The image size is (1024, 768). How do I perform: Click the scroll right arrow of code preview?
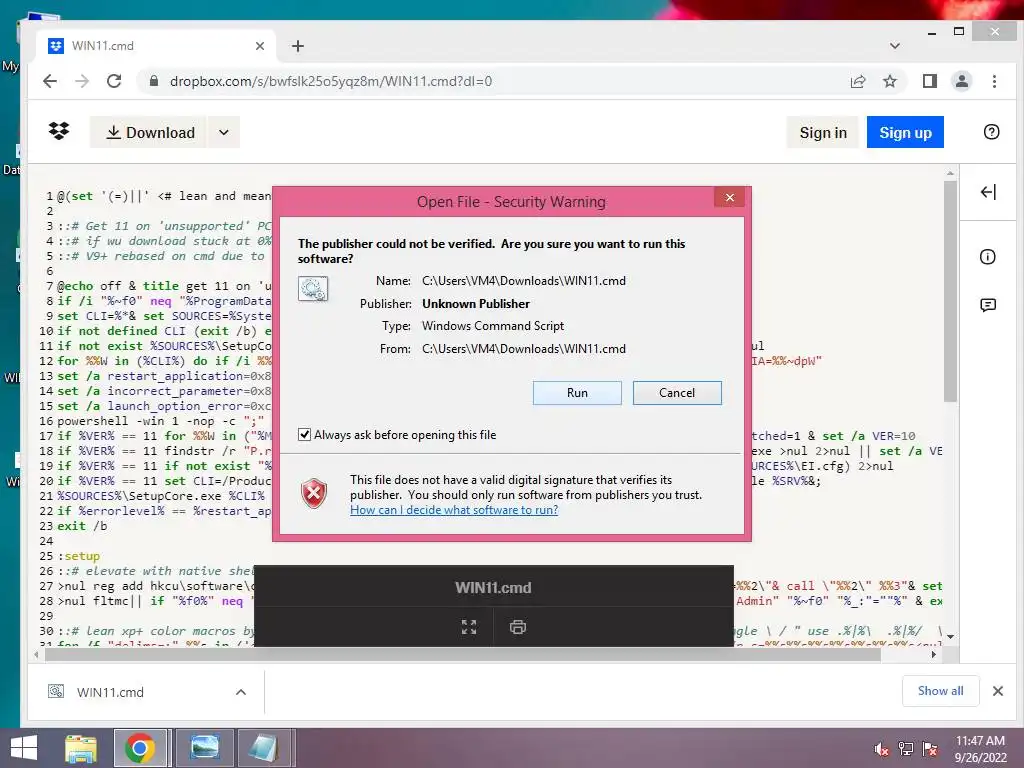934,654
